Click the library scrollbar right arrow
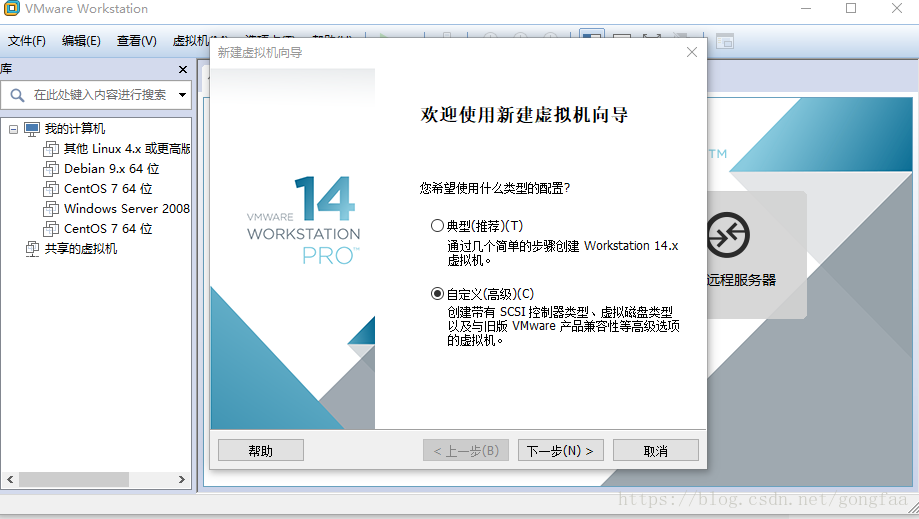Screen dimensions: 919x519 (182, 479)
